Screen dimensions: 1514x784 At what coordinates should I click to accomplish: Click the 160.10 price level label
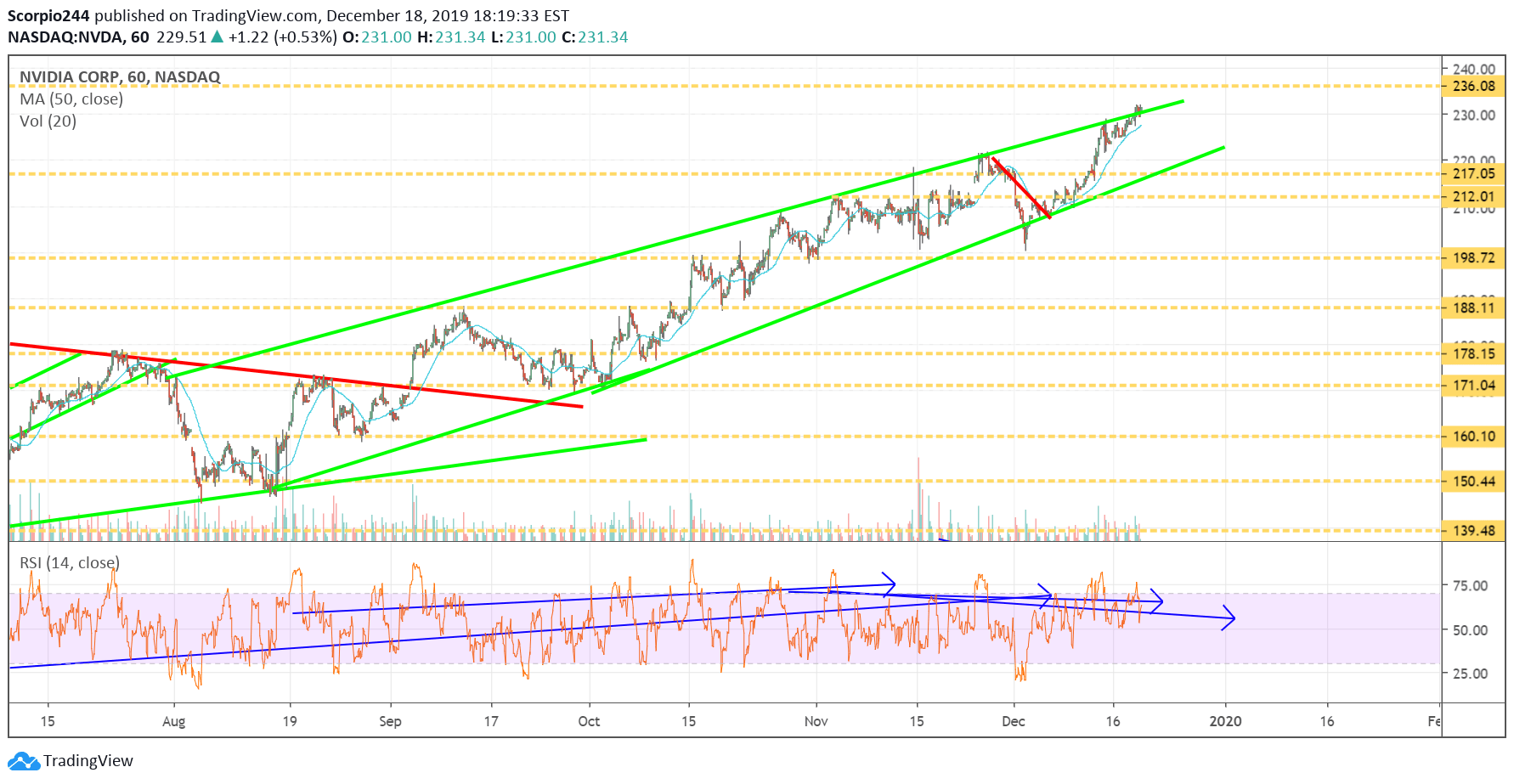point(1473,437)
